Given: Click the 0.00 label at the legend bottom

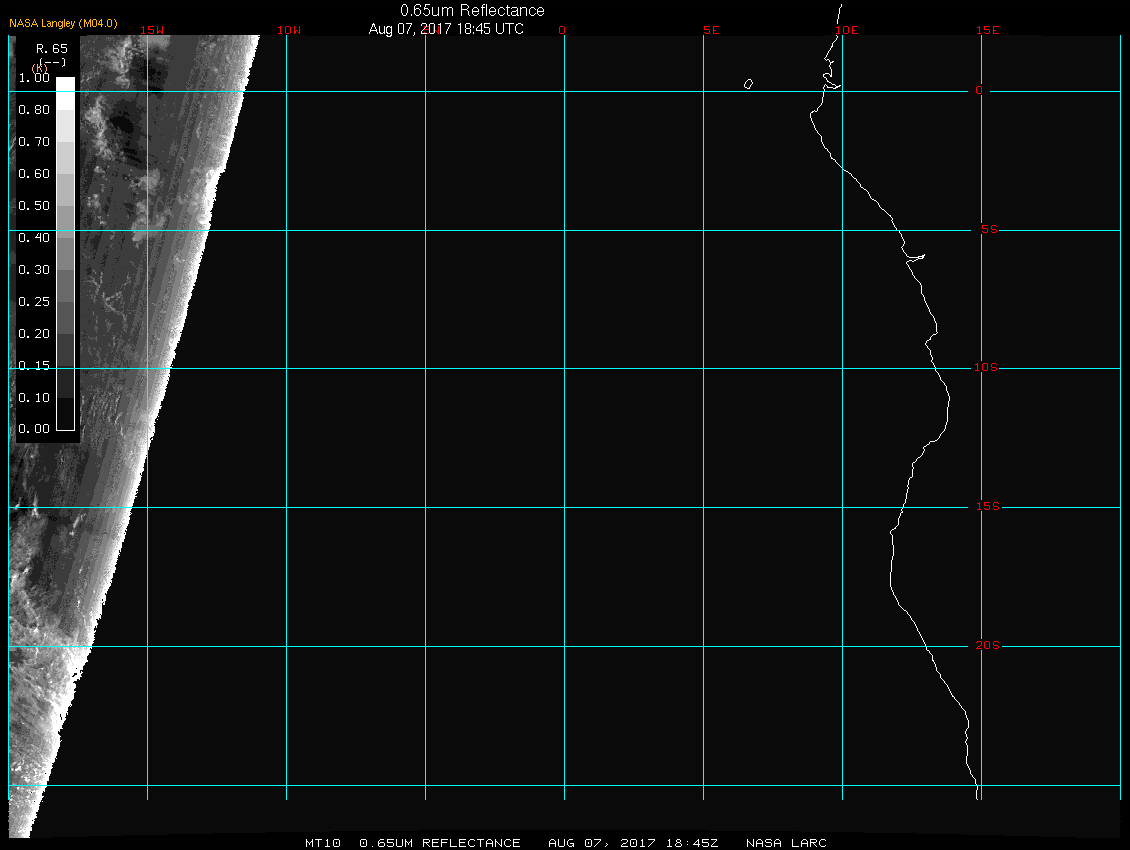Looking at the screenshot, I should click(x=34, y=429).
